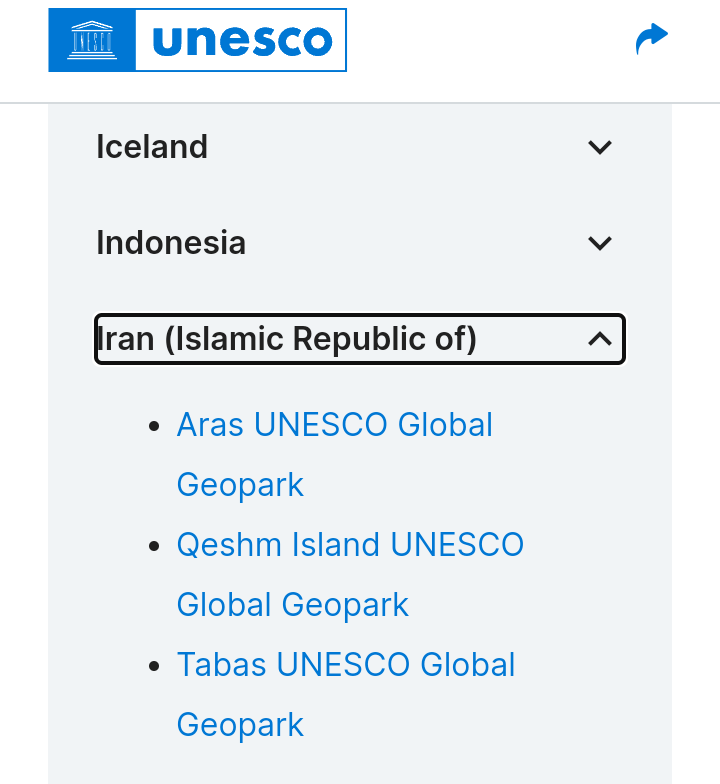Viewport: 720px width, 784px height.
Task: Click the Global Geopark line under Qeshm Island
Action: point(292,605)
